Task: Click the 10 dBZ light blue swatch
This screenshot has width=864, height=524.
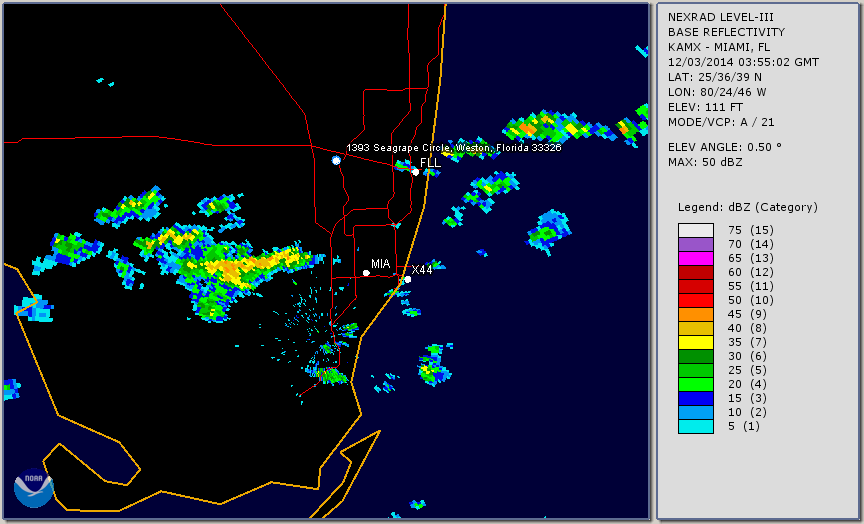Action: click(x=695, y=412)
